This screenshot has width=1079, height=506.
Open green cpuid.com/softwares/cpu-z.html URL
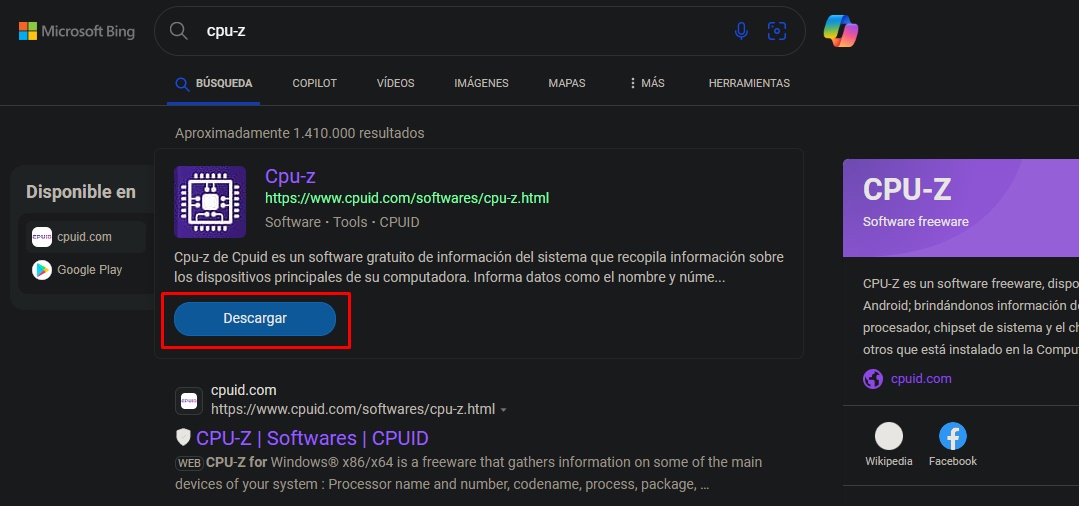pyautogui.click(x=407, y=199)
